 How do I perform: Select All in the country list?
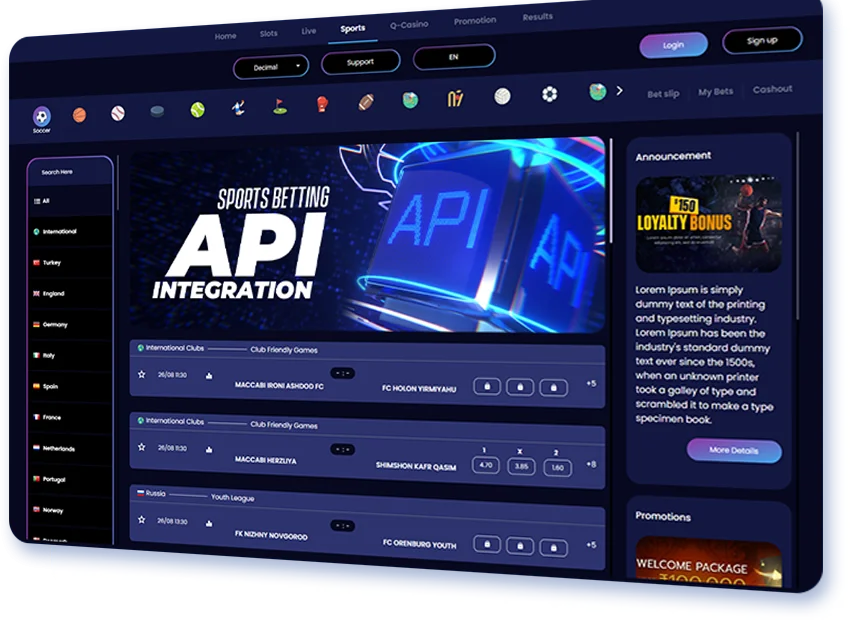click(x=70, y=201)
